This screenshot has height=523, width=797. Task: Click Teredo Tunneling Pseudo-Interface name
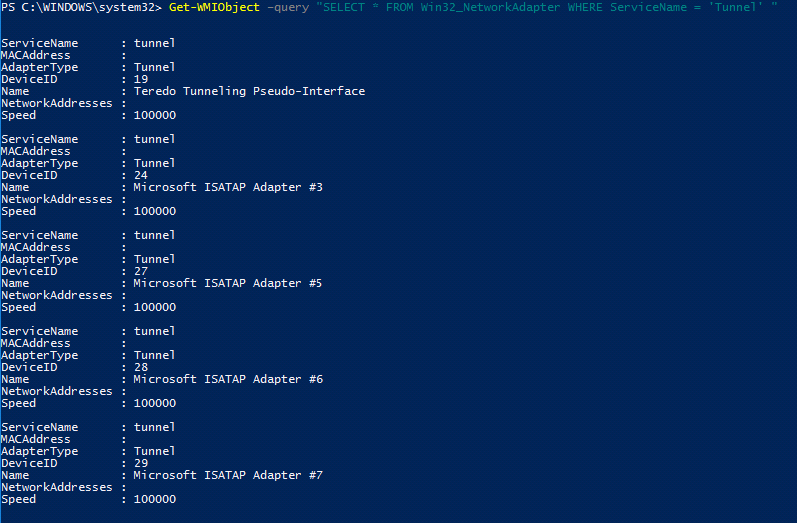249,91
